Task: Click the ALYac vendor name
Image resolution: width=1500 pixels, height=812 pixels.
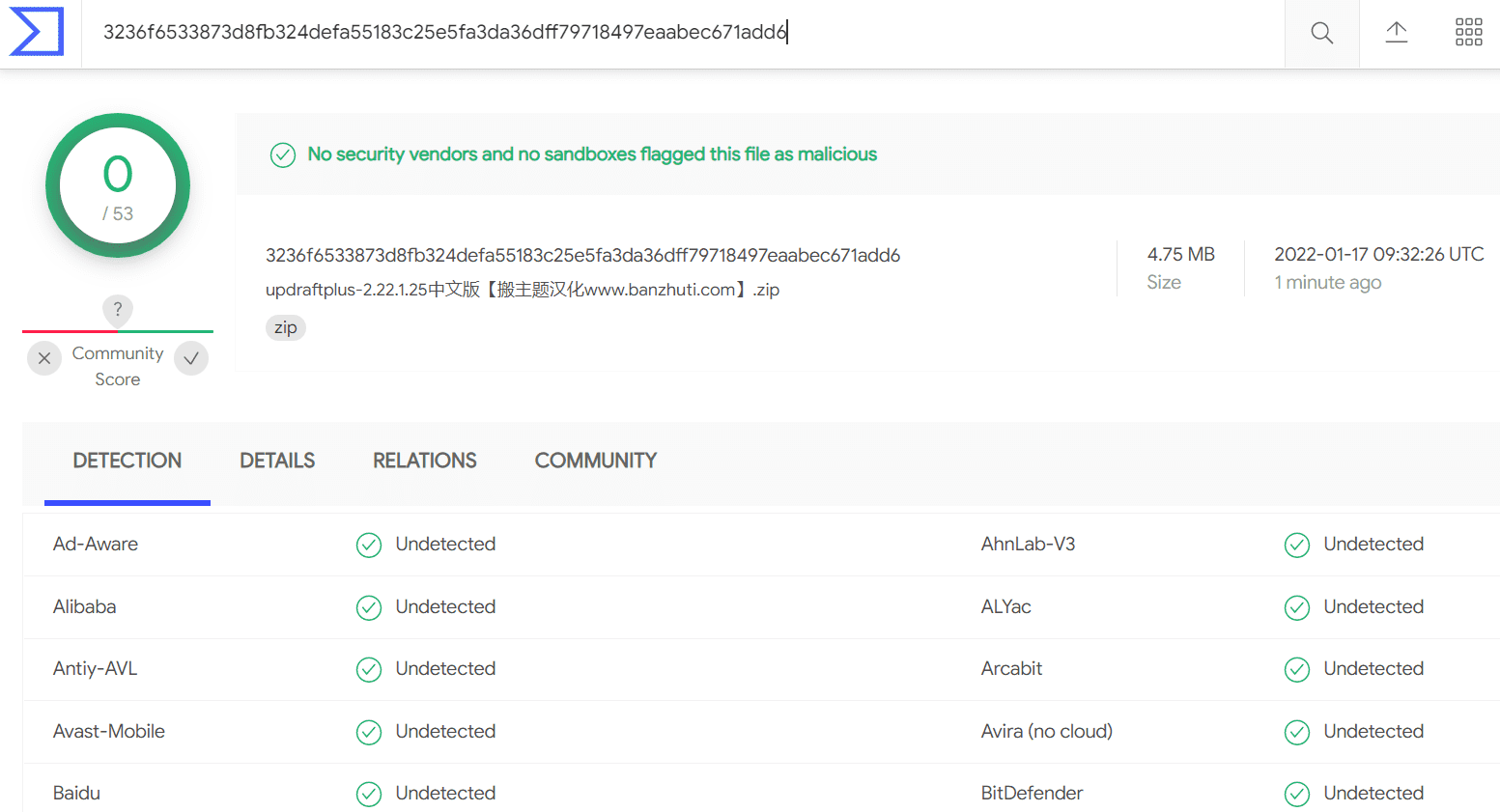Action: pyautogui.click(x=1005, y=607)
